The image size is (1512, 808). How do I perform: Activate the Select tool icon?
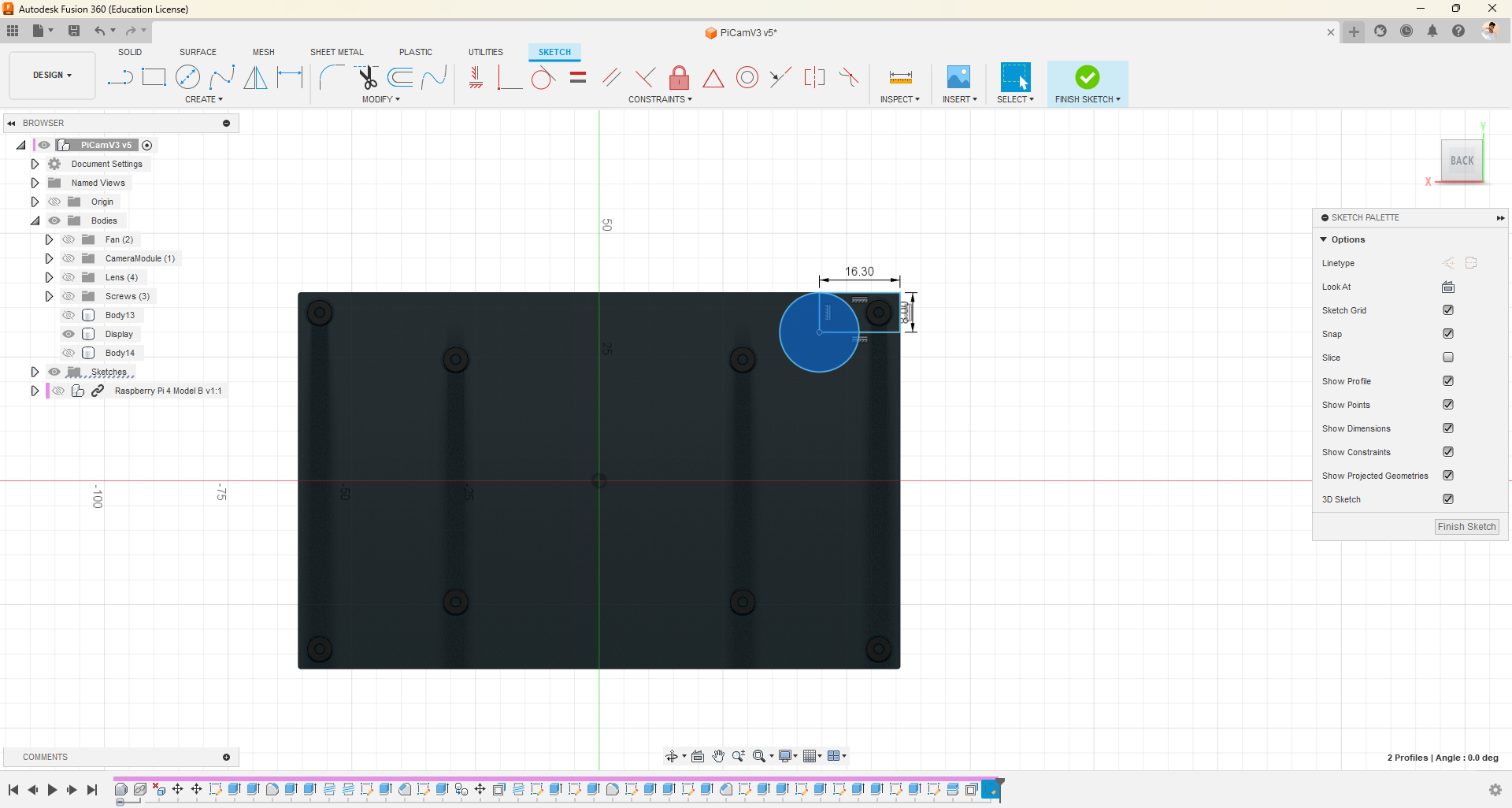click(x=1015, y=77)
